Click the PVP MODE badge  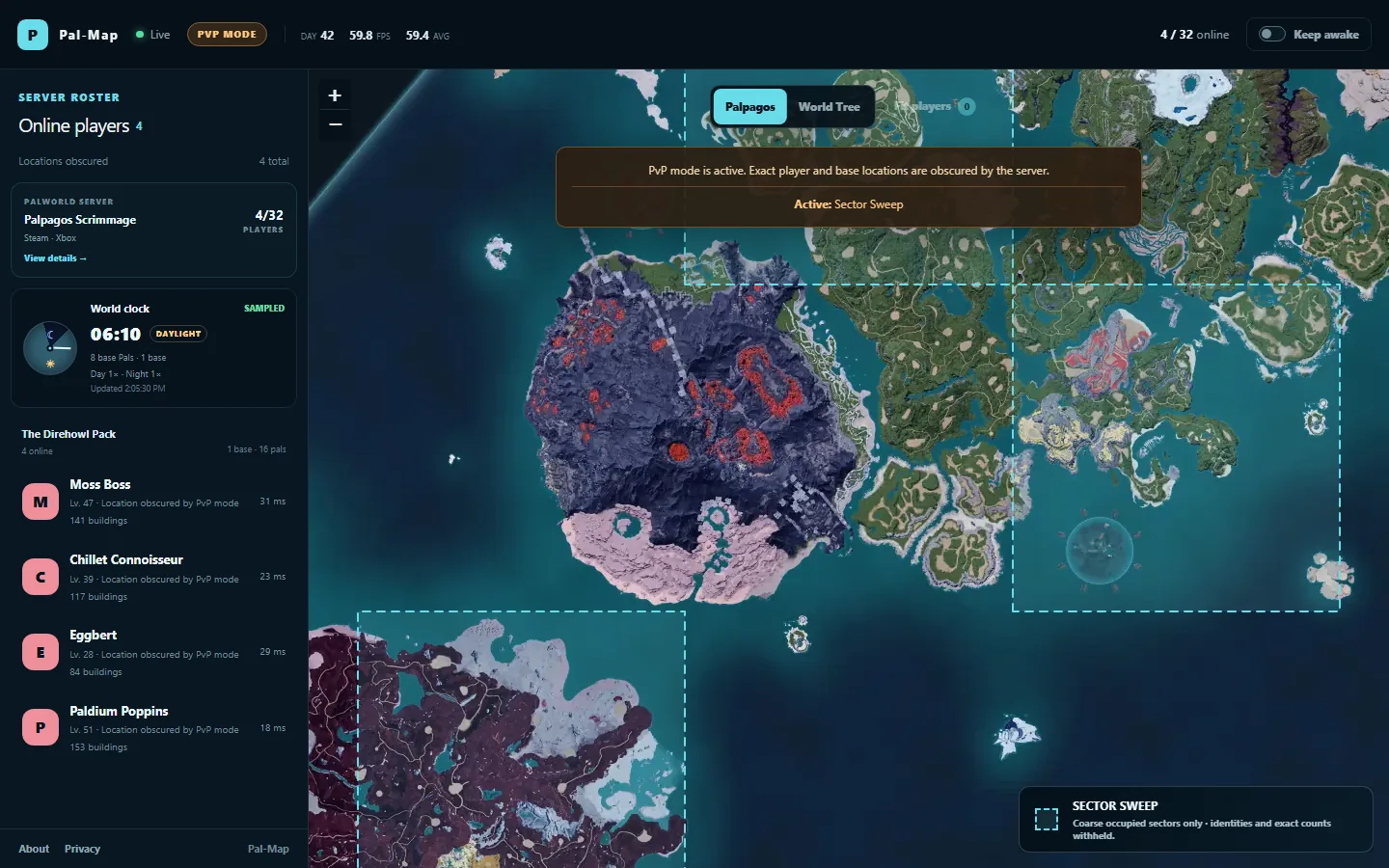(227, 34)
